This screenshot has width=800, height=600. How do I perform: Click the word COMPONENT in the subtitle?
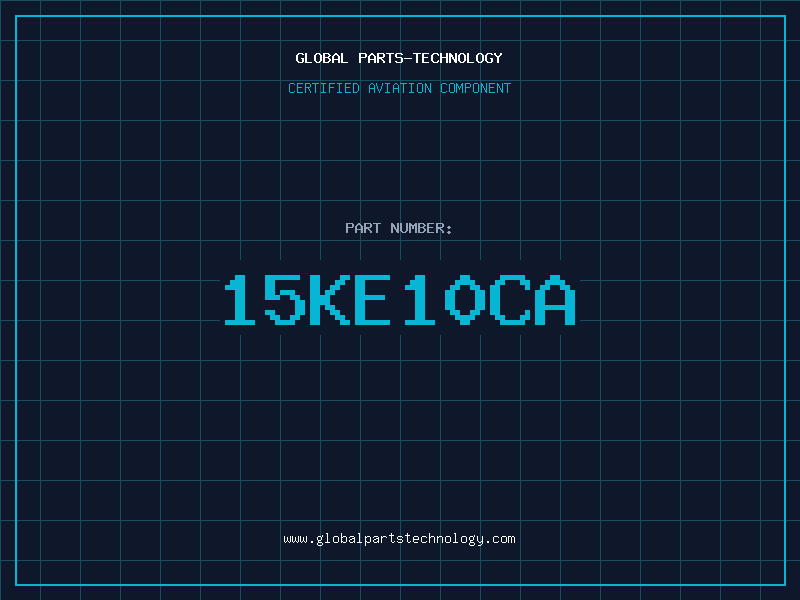tap(476, 88)
